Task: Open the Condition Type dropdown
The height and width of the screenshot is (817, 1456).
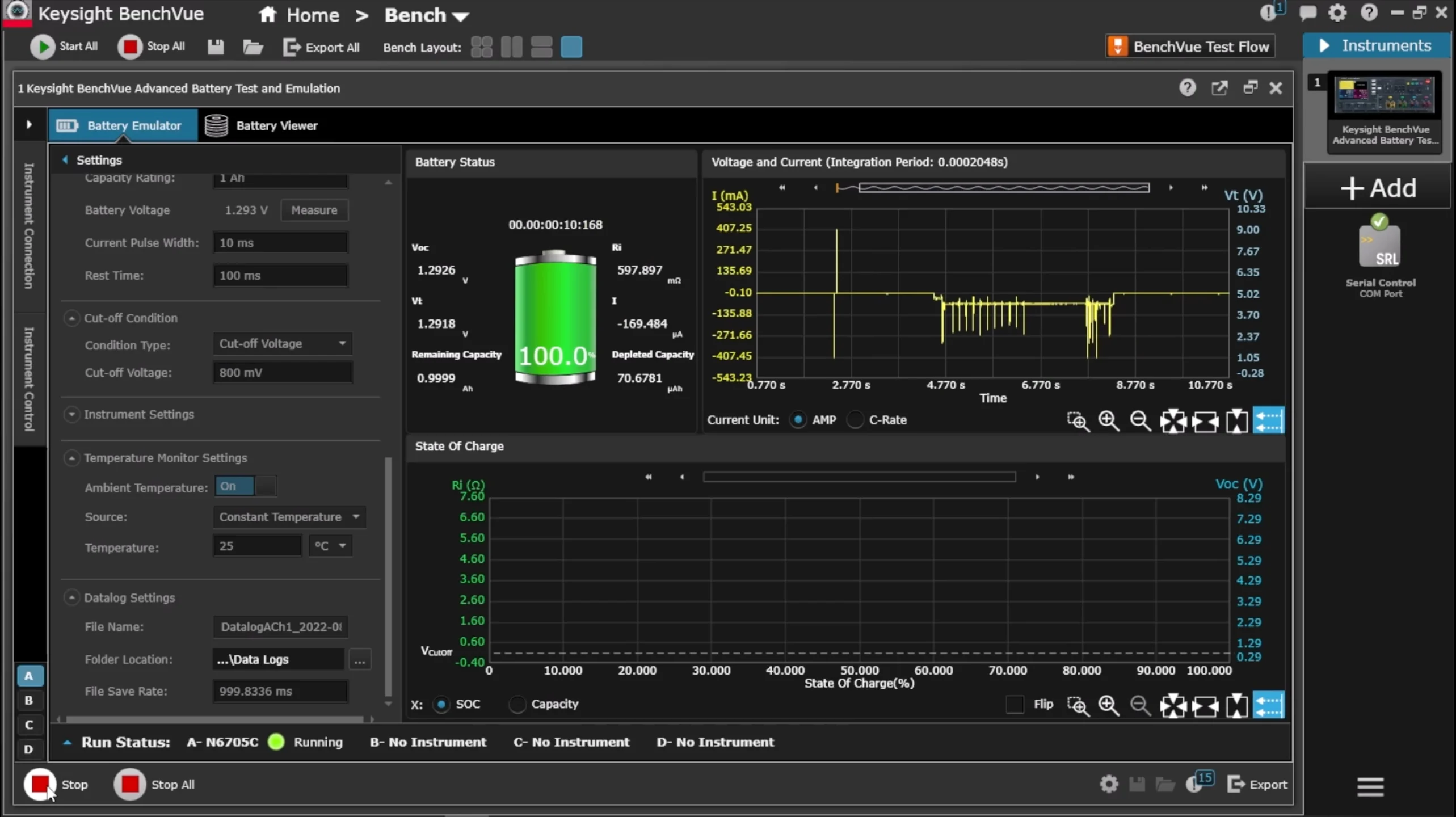Action: 282,344
